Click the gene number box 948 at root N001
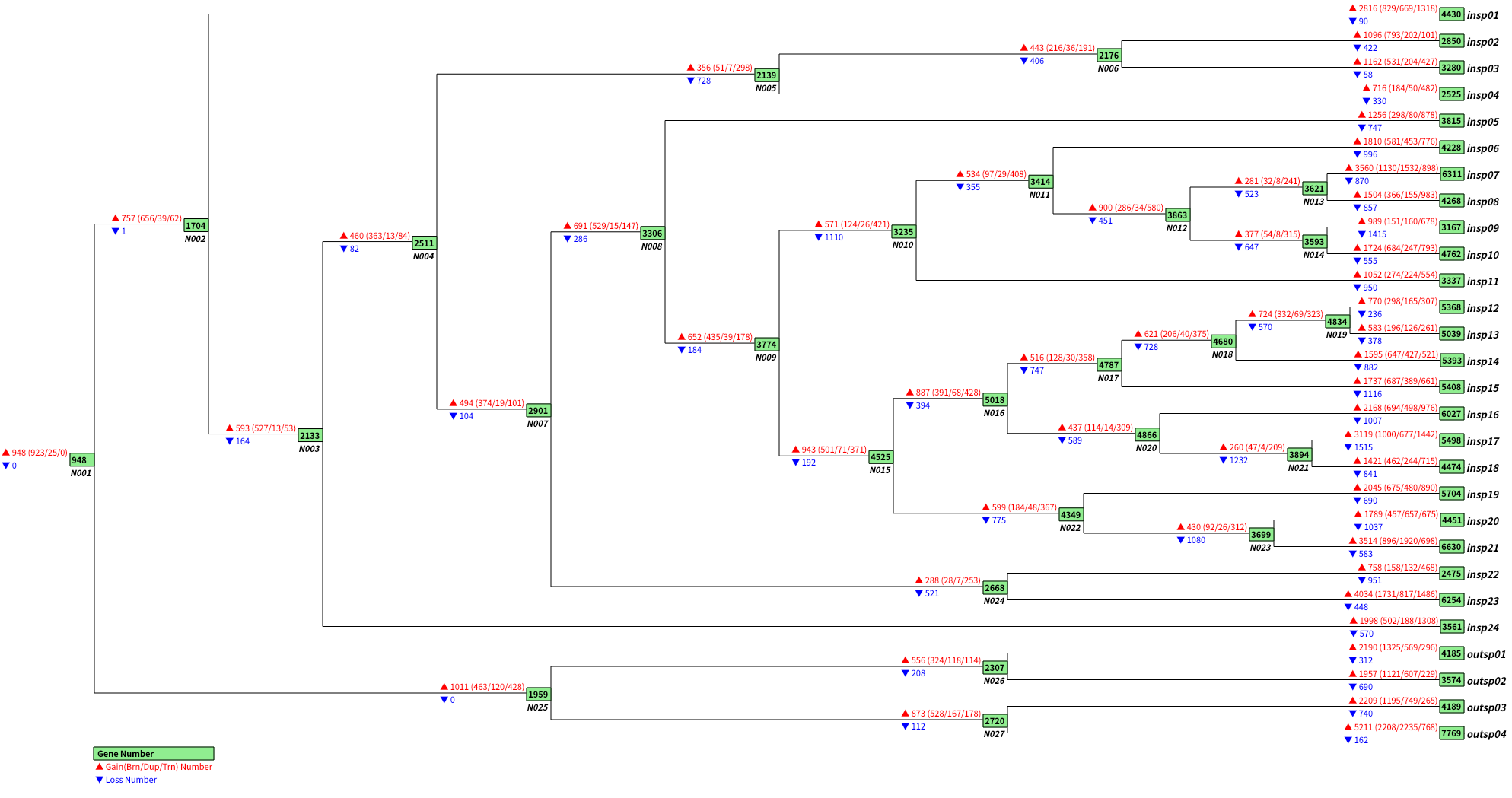The width and height of the screenshot is (1512, 798). (81, 459)
